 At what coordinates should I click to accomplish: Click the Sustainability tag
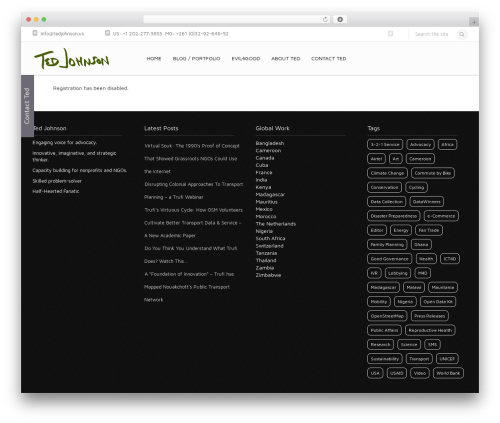[385, 359]
